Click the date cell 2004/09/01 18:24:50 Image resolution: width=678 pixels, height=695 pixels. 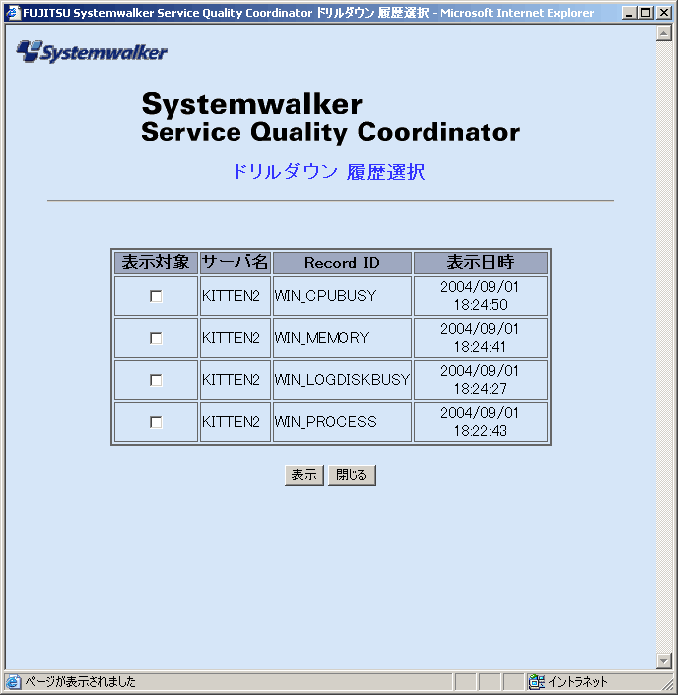(481, 296)
